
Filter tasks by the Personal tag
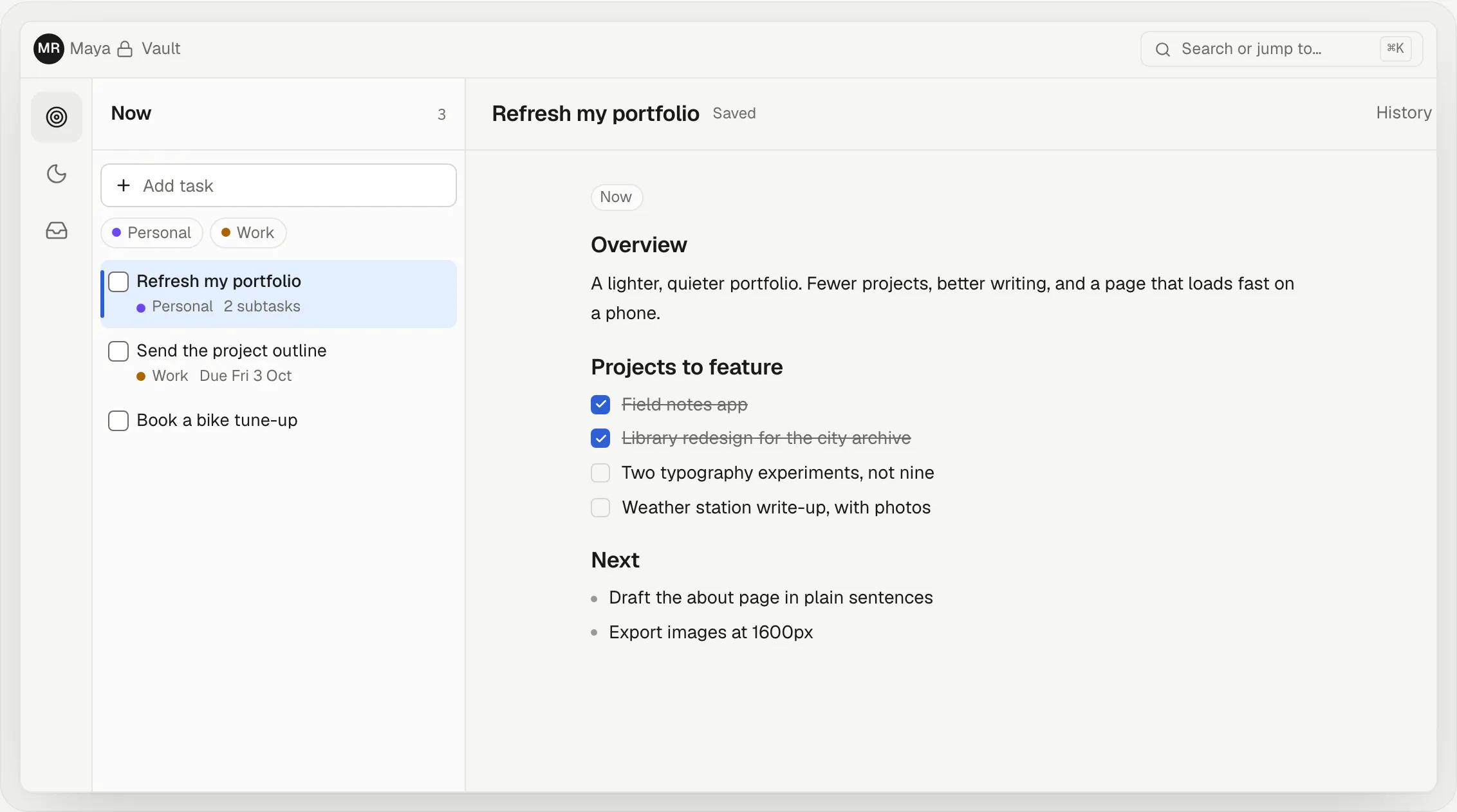pyautogui.click(x=152, y=233)
